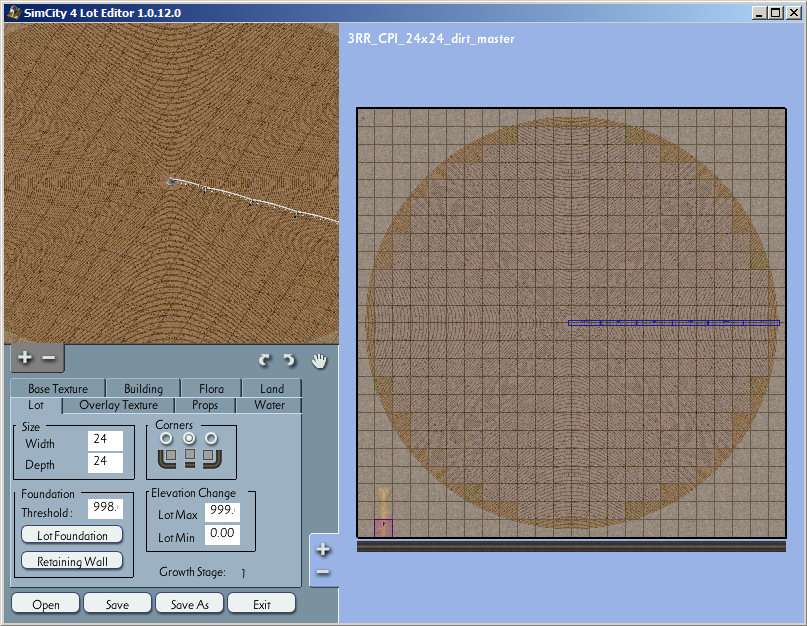This screenshot has width=807, height=626.
Task: Focus the lot Depth field
Action: click(106, 462)
